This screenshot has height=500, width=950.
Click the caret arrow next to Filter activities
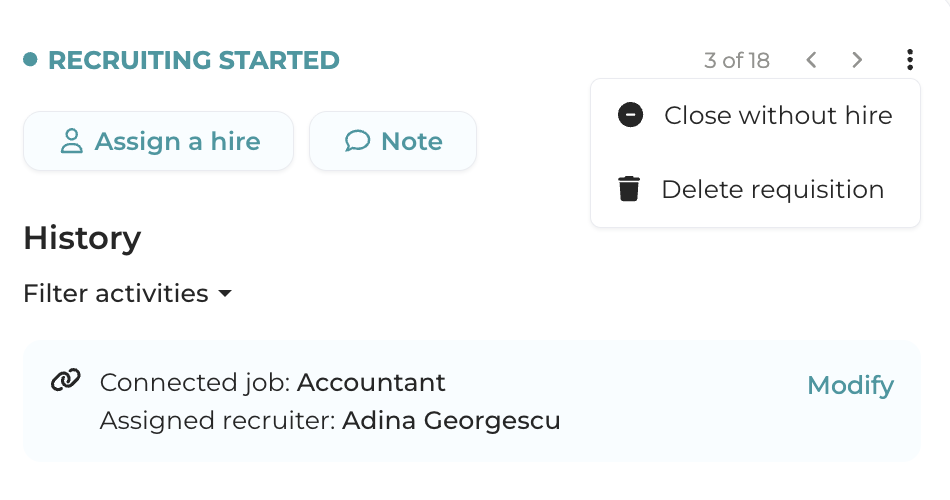(225, 294)
